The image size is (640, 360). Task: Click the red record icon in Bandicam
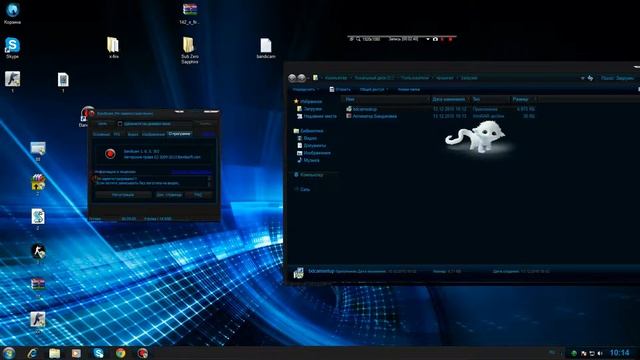click(110, 154)
